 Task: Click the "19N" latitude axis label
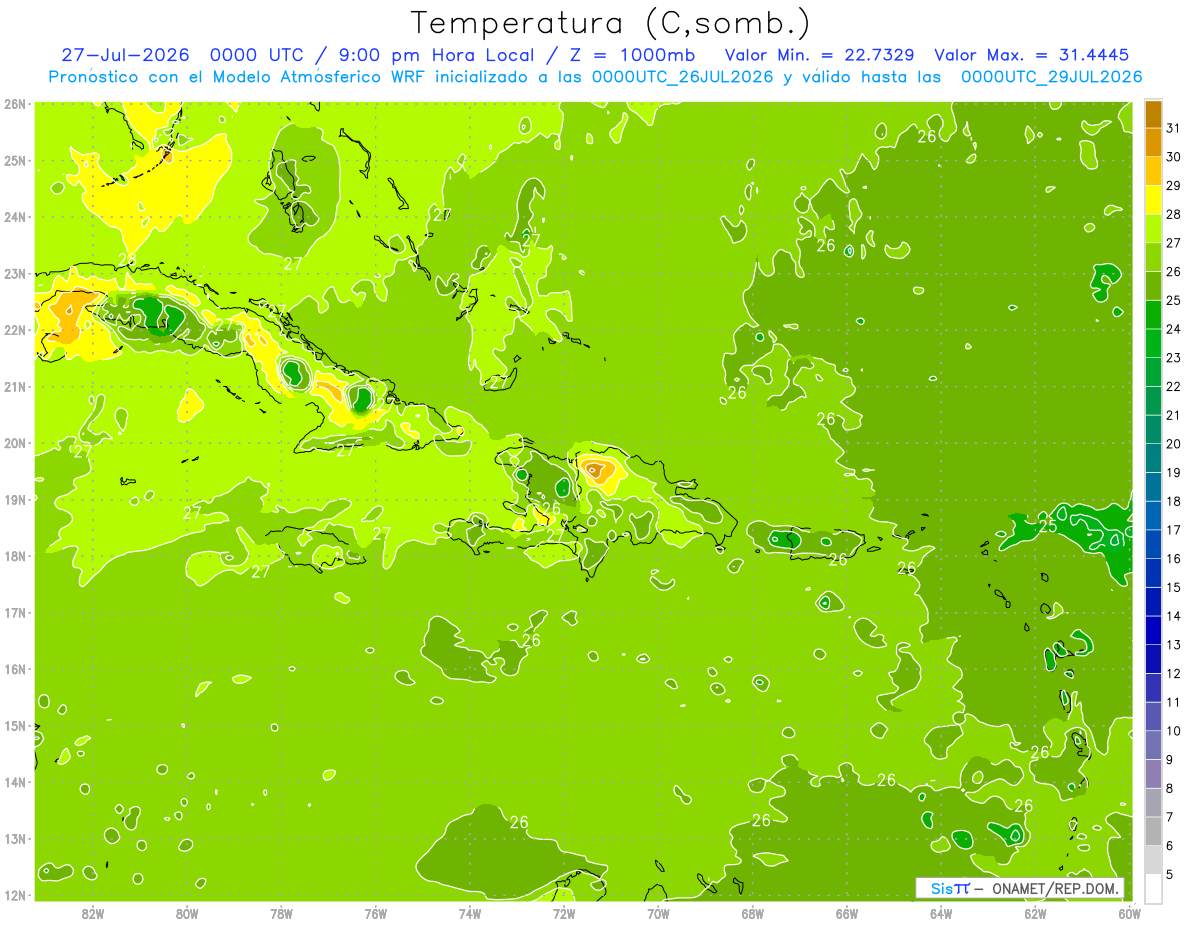[15, 500]
